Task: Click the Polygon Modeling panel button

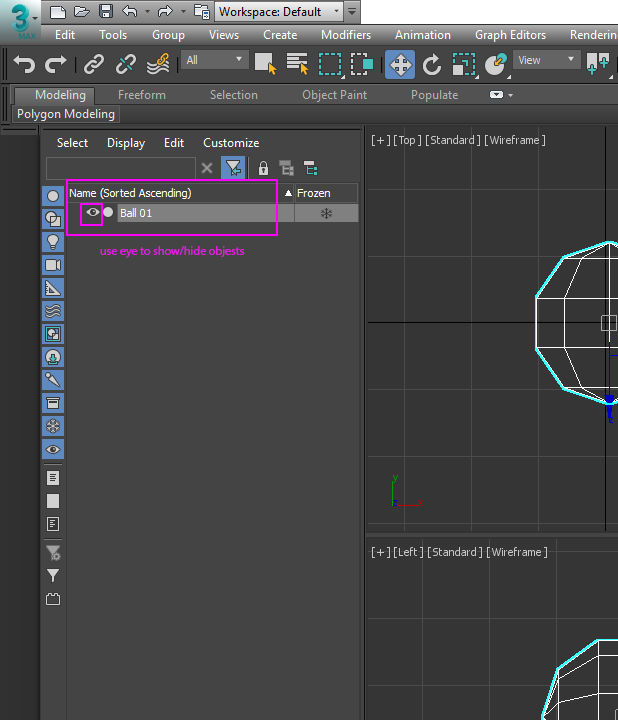Action: click(66, 114)
